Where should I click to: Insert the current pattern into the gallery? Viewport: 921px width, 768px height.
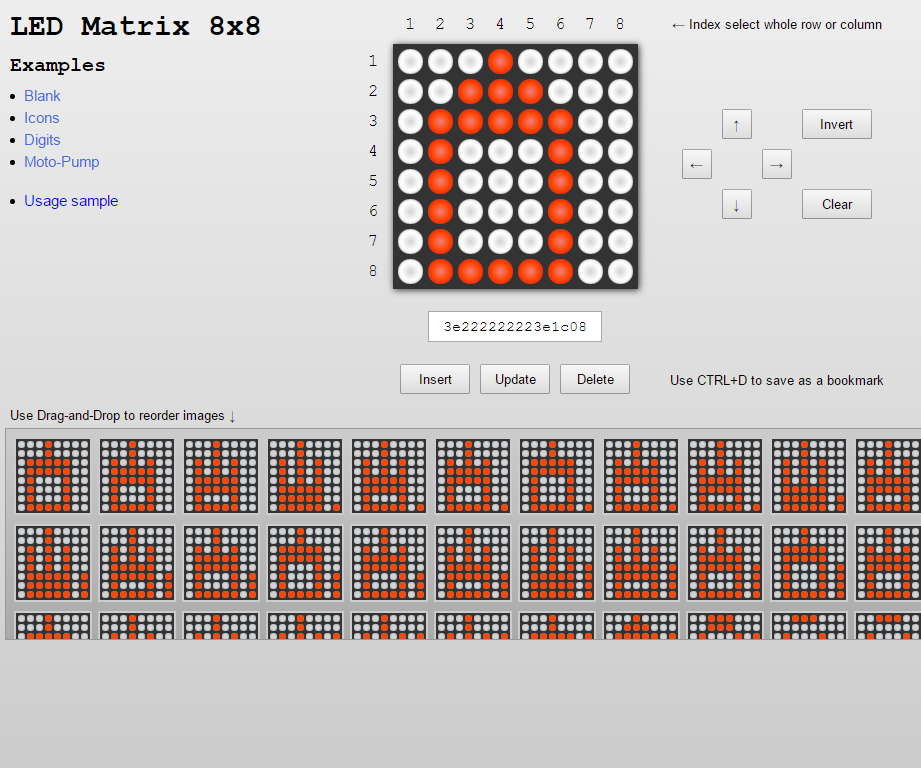pyautogui.click(x=434, y=378)
